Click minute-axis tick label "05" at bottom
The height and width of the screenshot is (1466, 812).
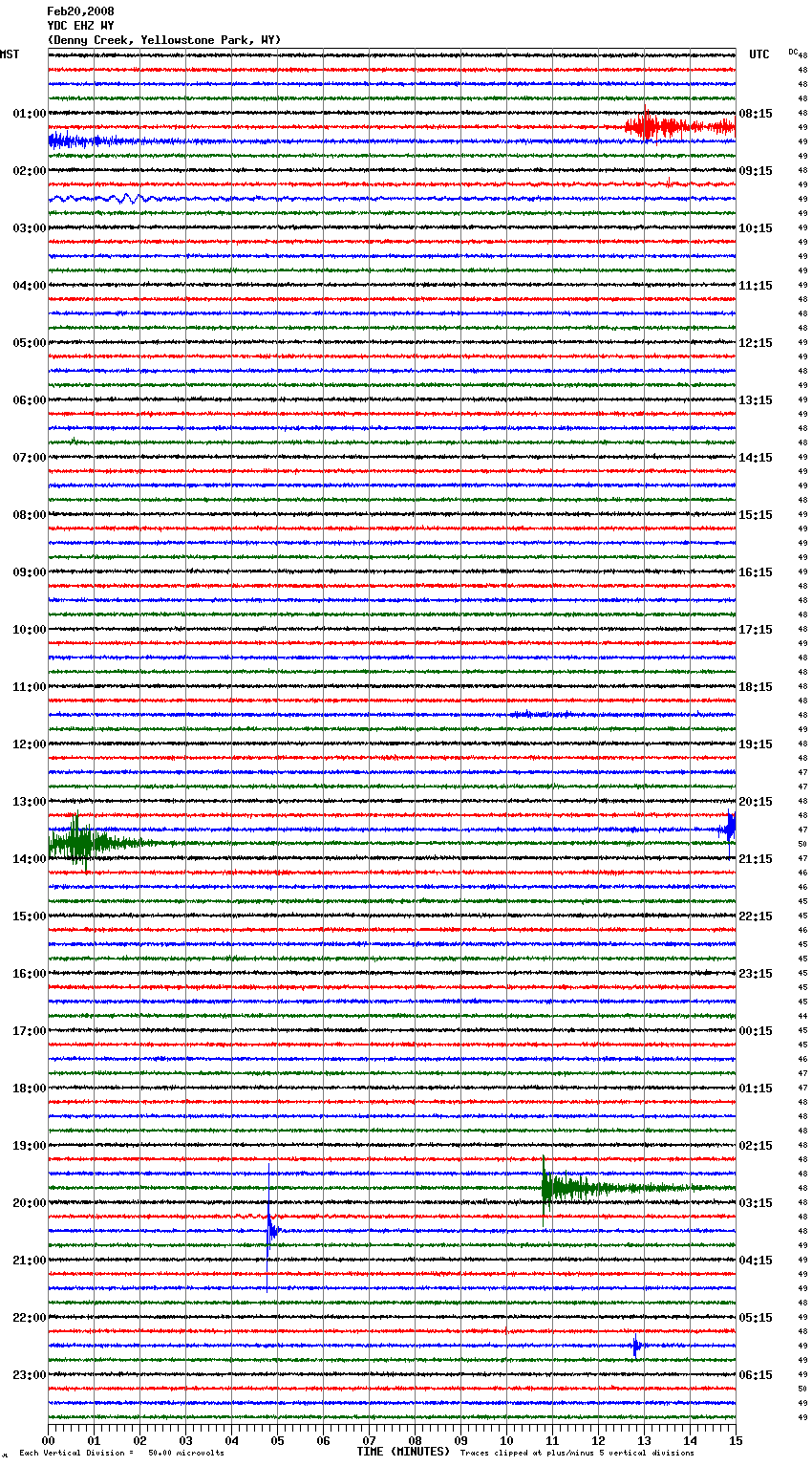pos(278,1440)
